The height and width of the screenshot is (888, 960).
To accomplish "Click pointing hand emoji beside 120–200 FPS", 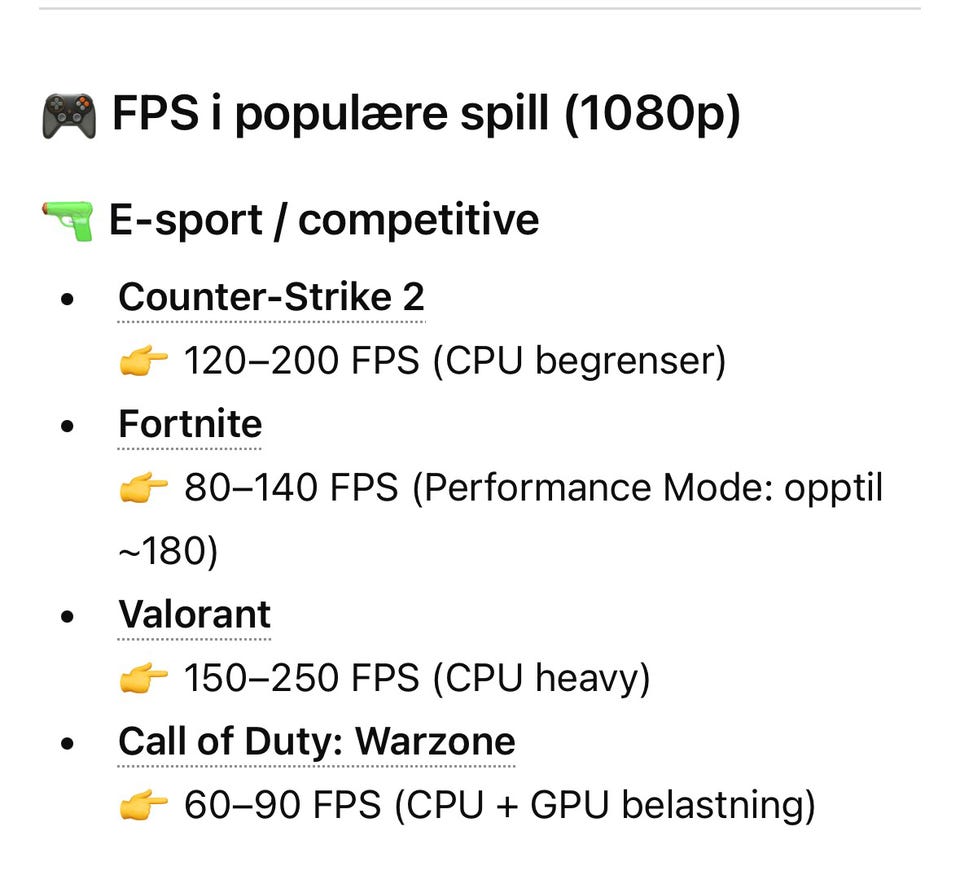I will pos(143,361).
